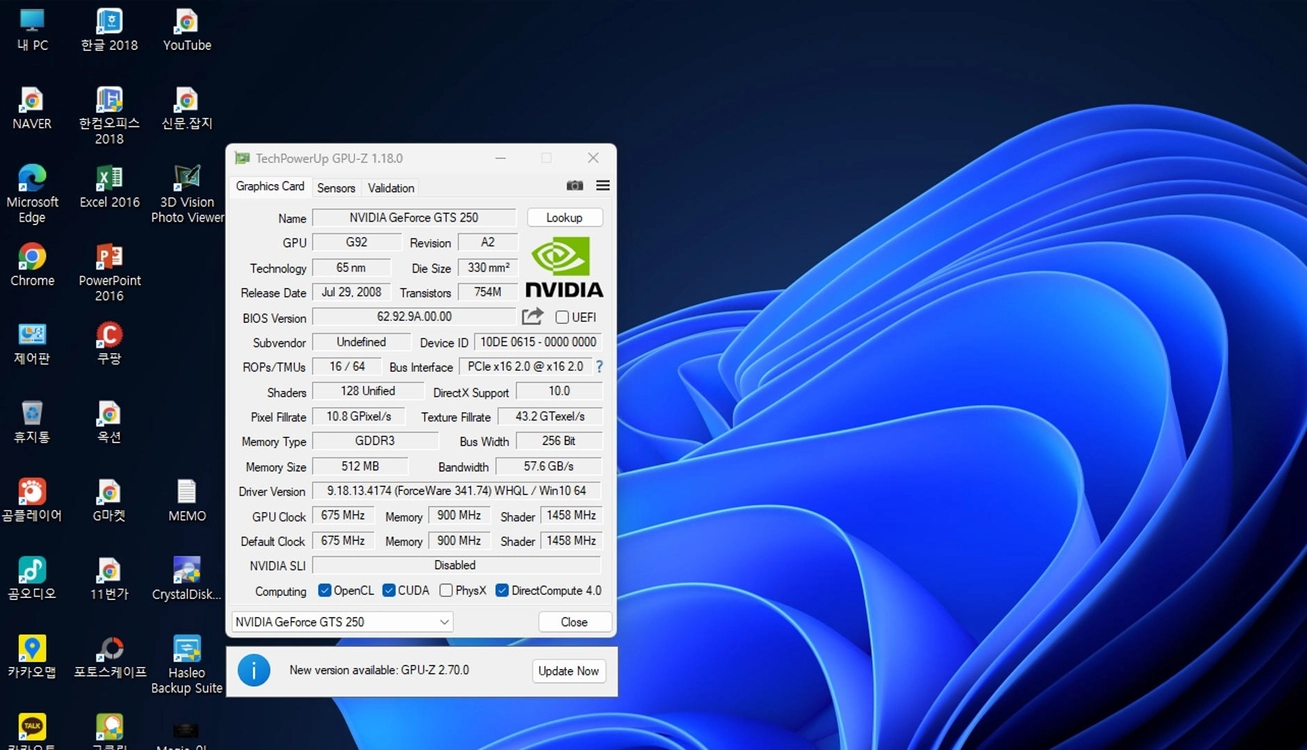Open the 옥션 desktop shortcut
The image size is (1307, 750).
(109, 421)
